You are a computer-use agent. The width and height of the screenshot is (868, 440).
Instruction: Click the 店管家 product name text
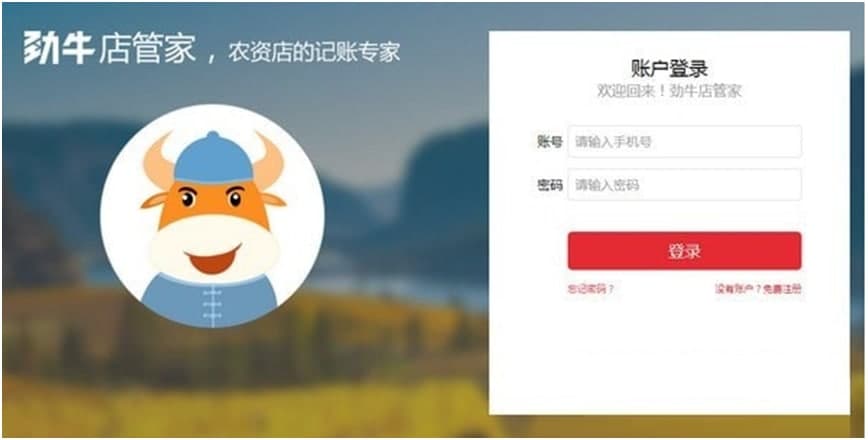tap(147, 48)
